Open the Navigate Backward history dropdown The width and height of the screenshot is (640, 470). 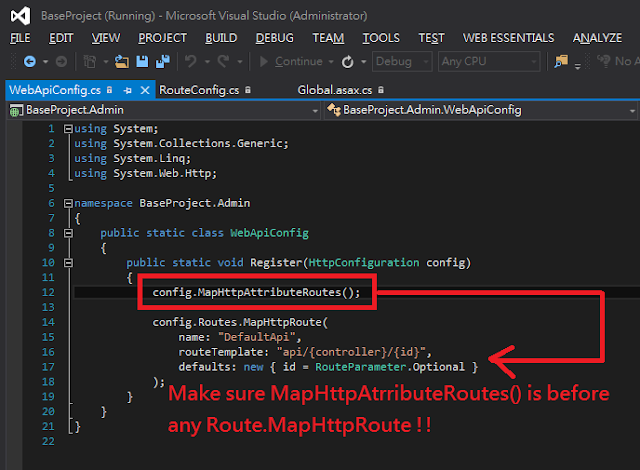pos(45,62)
